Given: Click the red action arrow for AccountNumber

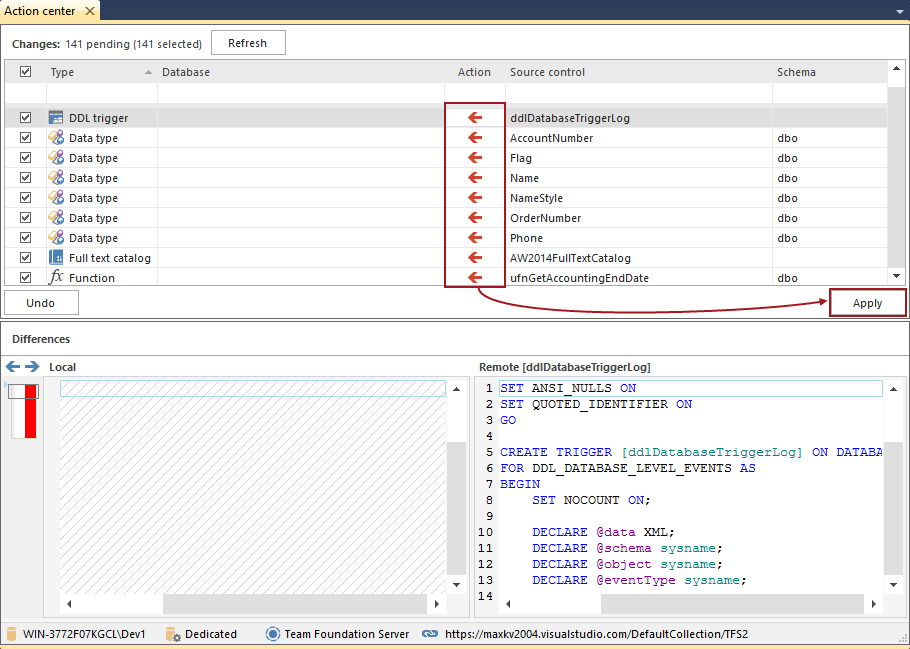Looking at the screenshot, I should (x=475, y=138).
